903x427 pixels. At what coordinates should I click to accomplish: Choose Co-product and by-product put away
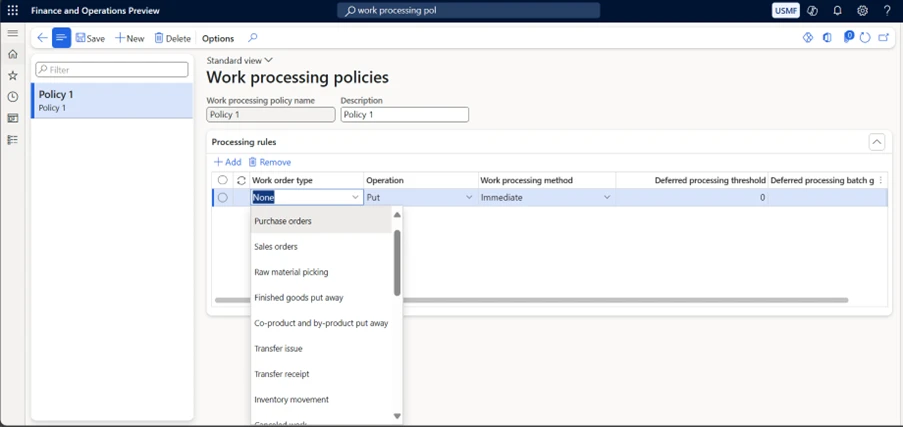321,323
